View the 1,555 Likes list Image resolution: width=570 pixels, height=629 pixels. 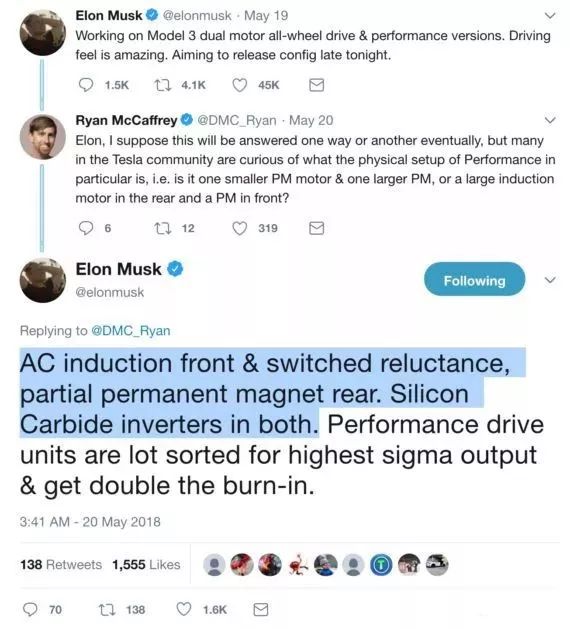tap(146, 564)
